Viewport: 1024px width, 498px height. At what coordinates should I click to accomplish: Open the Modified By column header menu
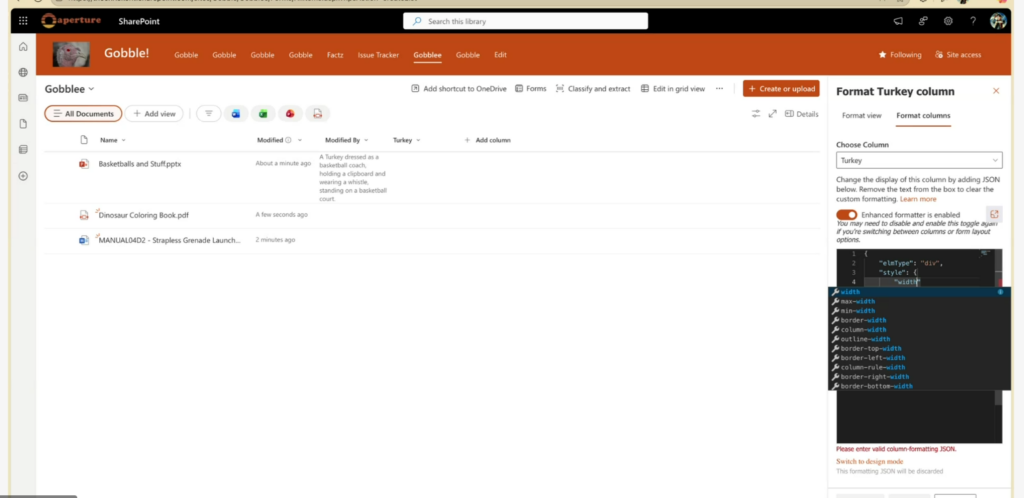tap(347, 140)
